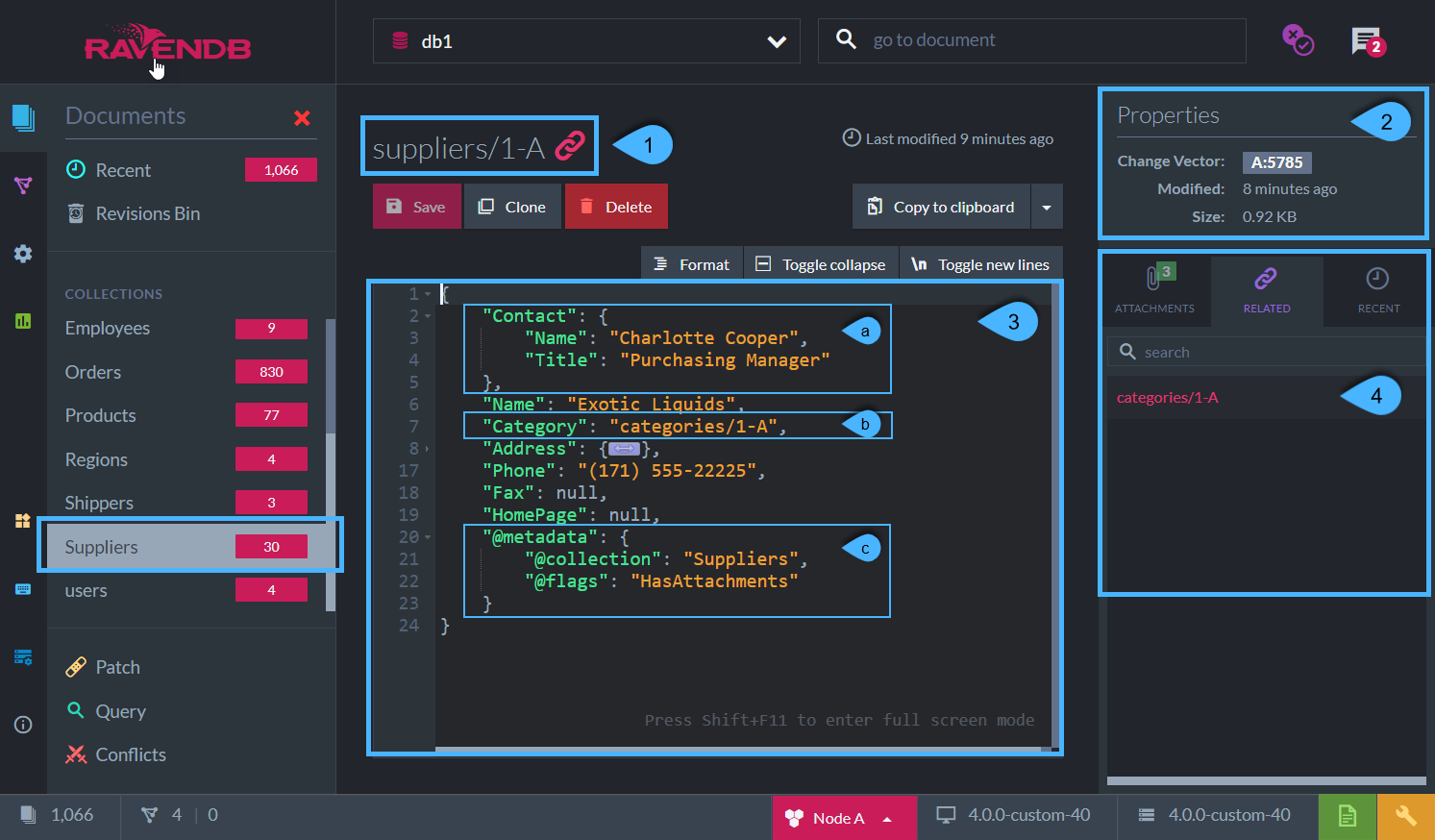Switch to the Attachments tab
The image size is (1435, 840).
(1154, 290)
